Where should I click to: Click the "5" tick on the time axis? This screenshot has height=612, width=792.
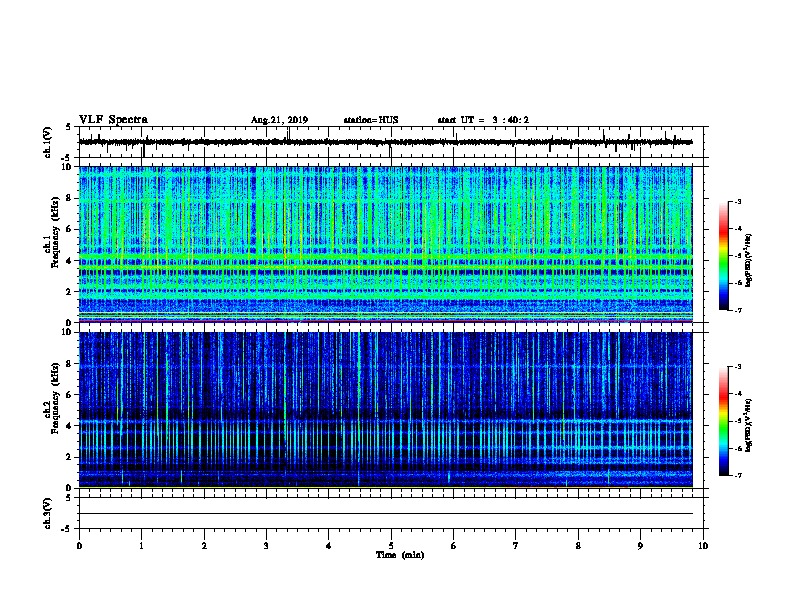[391, 546]
